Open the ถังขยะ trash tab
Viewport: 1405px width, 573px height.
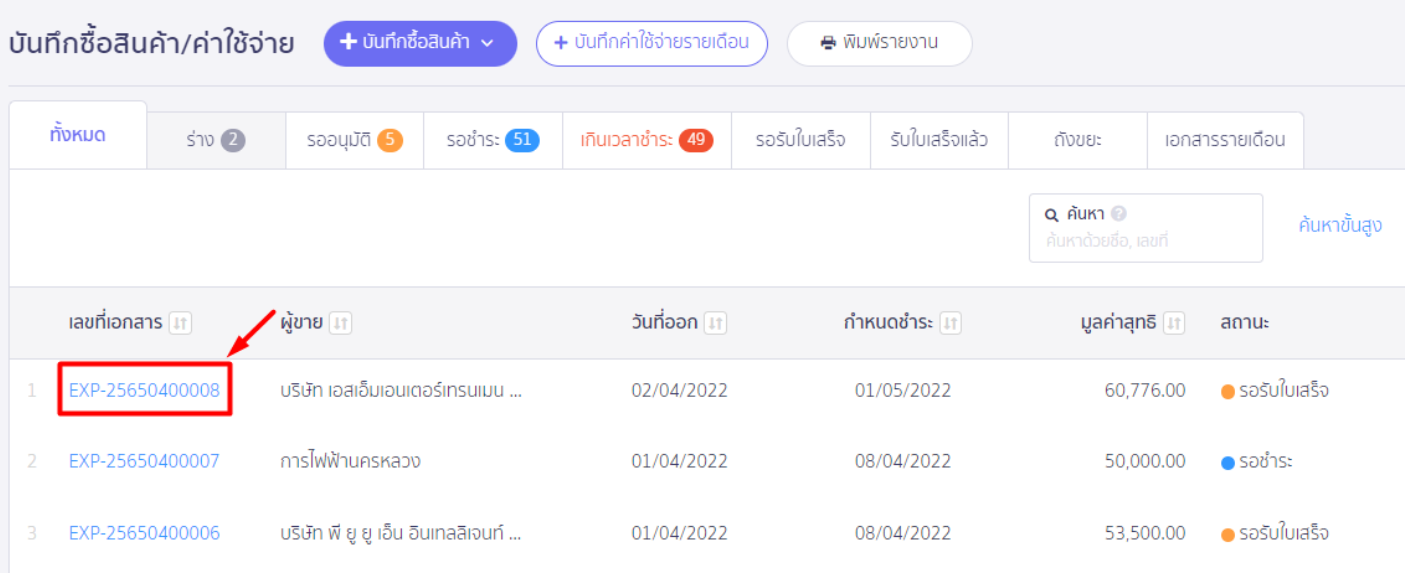pyautogui.click(x=1078, y=140)
